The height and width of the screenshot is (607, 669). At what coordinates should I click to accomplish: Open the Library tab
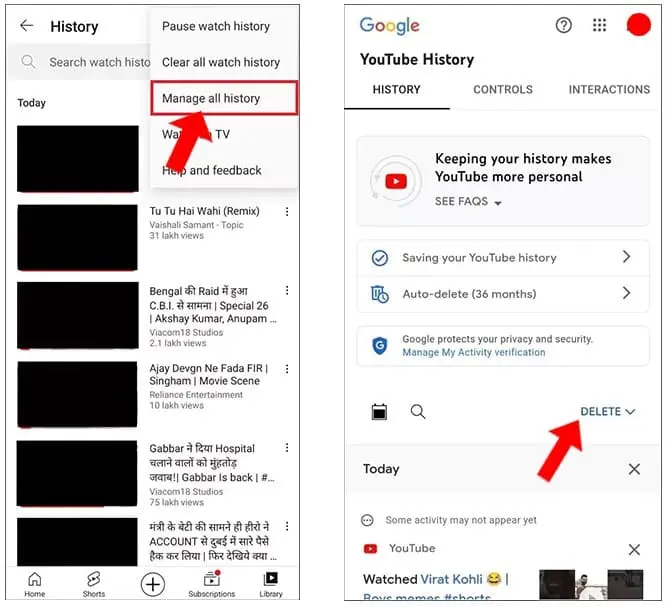click(x=271, y=584)
